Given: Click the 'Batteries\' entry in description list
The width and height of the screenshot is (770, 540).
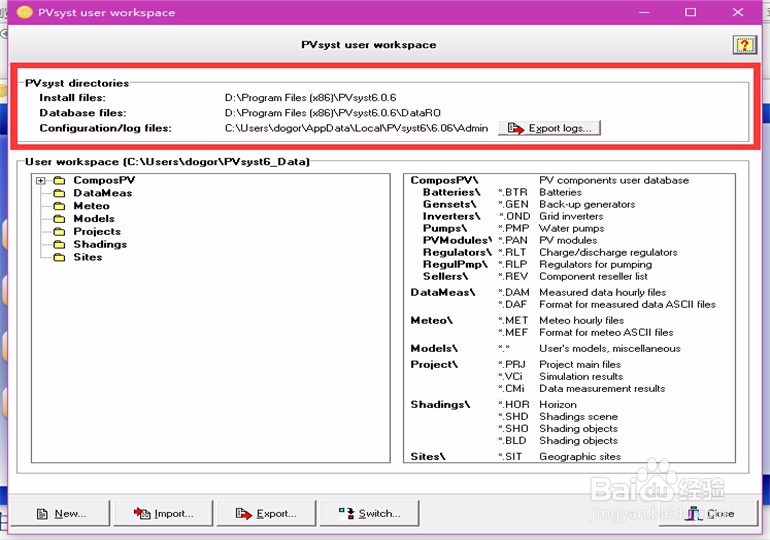Looking at the screenshot, I should point(451,192).
